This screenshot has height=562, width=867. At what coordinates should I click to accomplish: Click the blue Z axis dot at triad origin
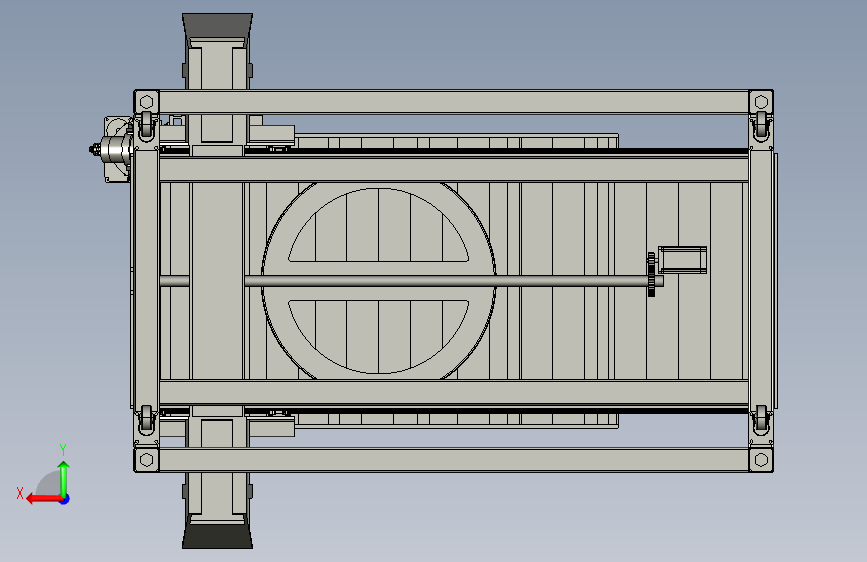click(65, 499)
